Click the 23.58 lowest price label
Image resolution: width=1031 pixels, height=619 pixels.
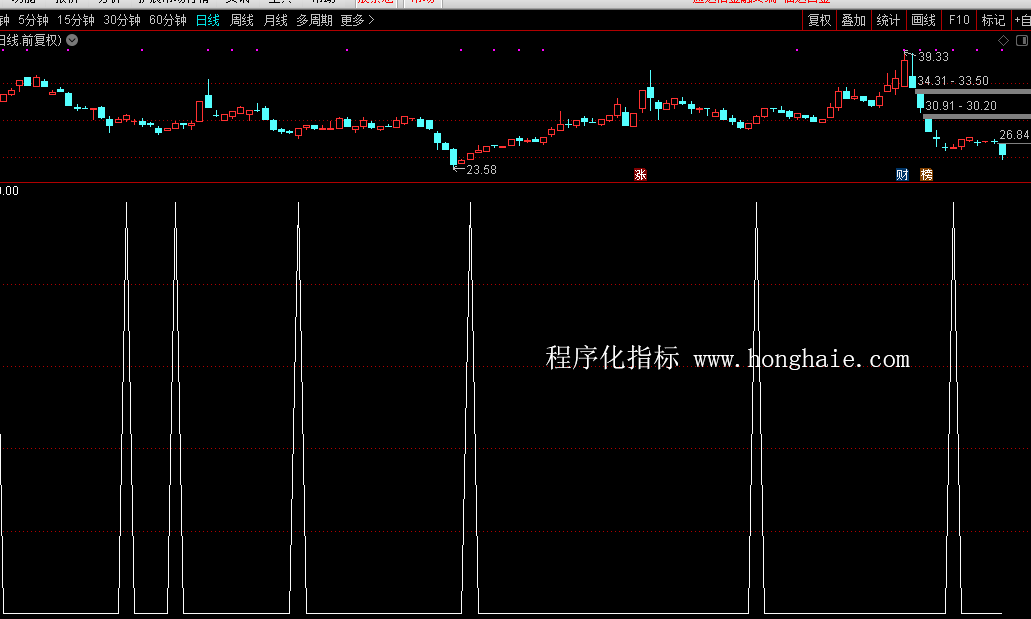481,170
